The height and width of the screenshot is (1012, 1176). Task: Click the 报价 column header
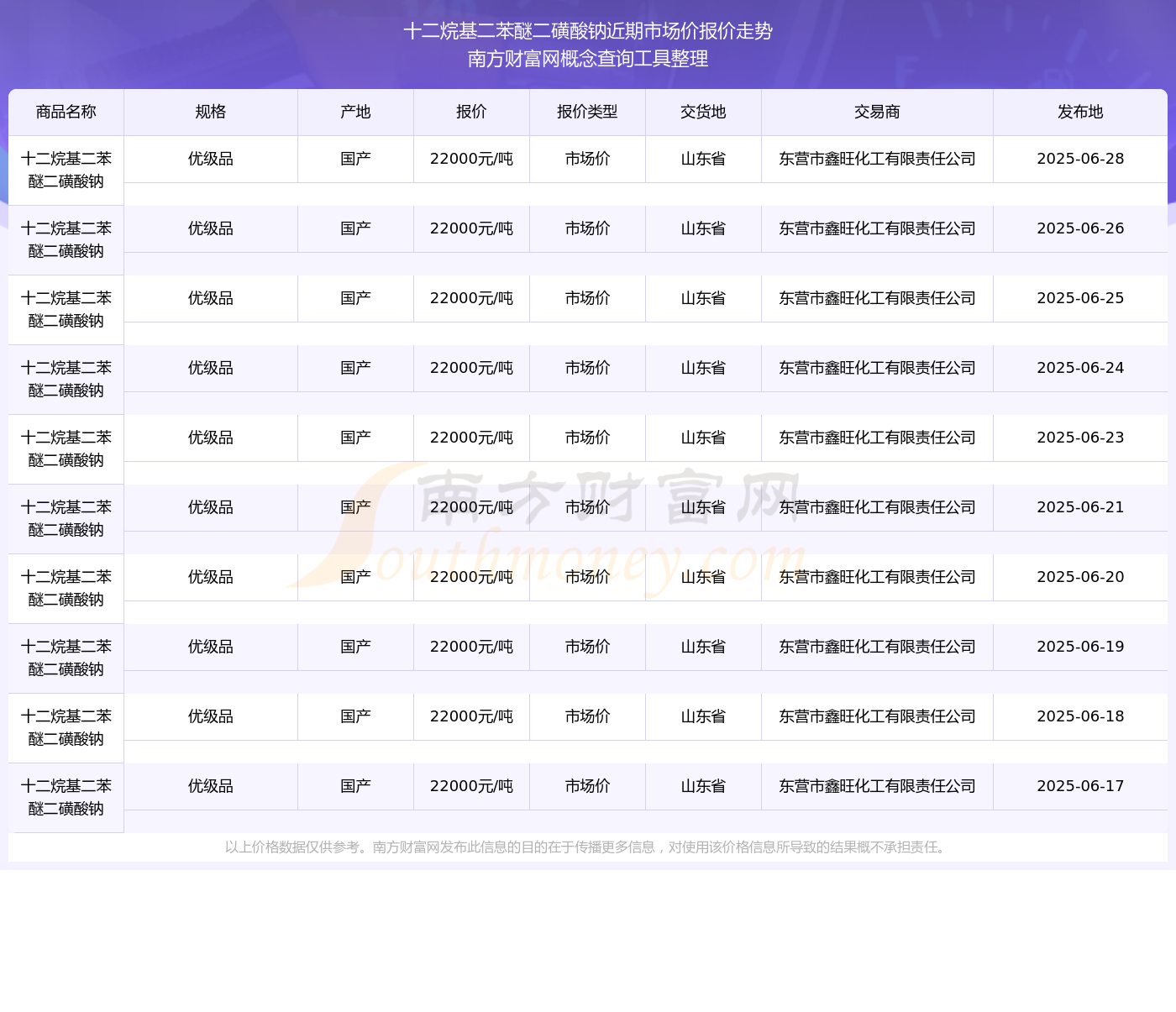tap(471, 112)
